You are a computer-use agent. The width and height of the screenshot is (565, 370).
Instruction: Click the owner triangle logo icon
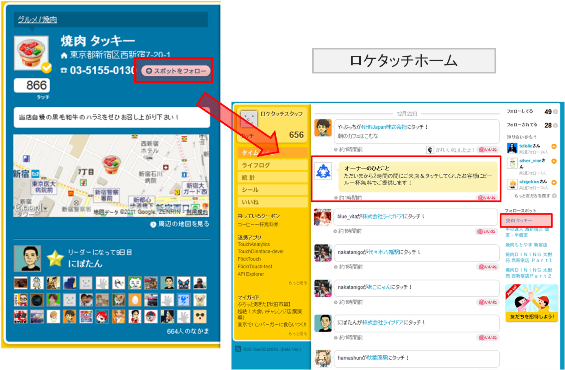[323, 171]
